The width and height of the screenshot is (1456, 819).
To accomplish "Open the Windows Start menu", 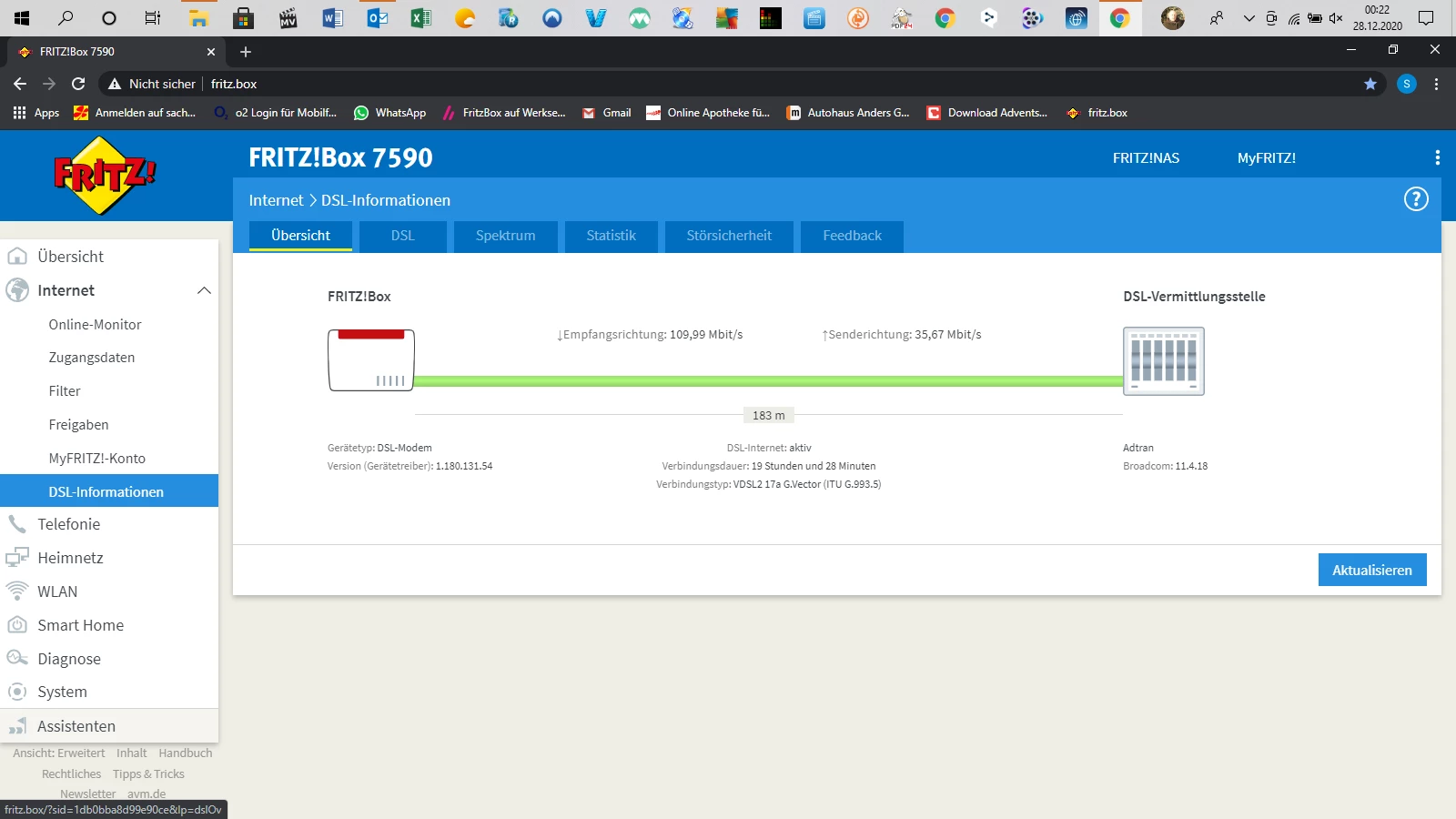I will pos(21,18).
